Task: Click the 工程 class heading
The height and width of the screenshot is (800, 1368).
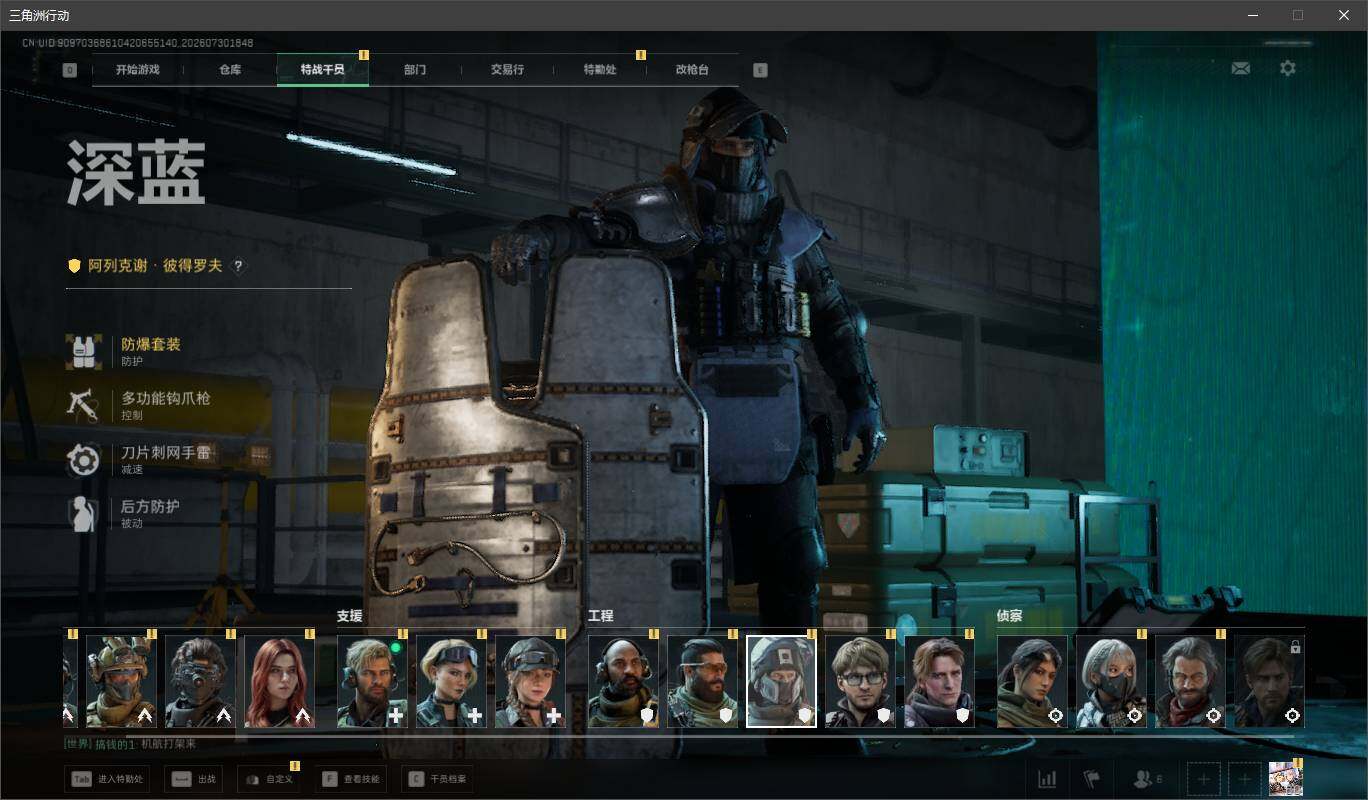Action: (x=600, y=616)
